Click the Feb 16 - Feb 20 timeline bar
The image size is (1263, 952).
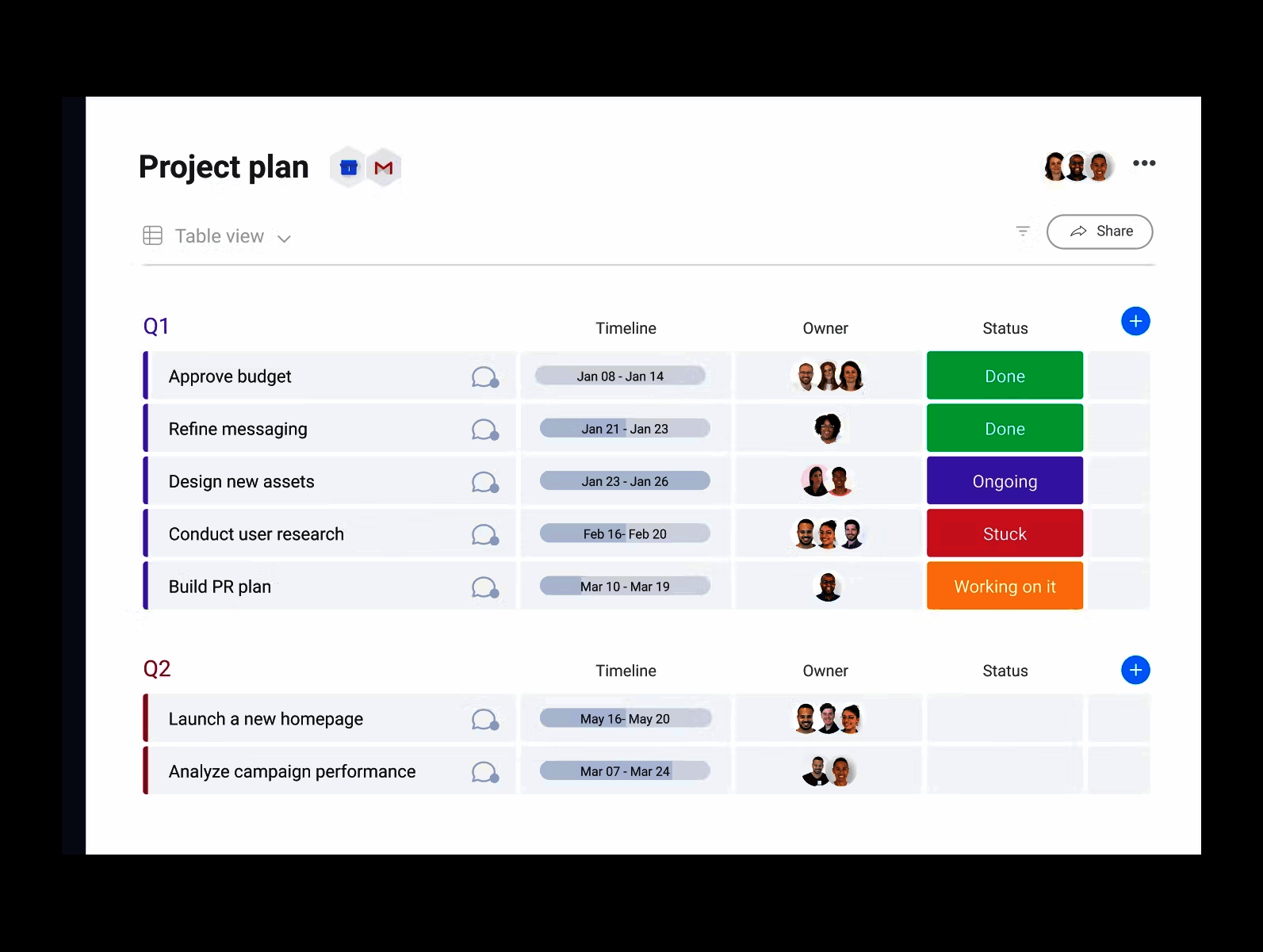625,533
